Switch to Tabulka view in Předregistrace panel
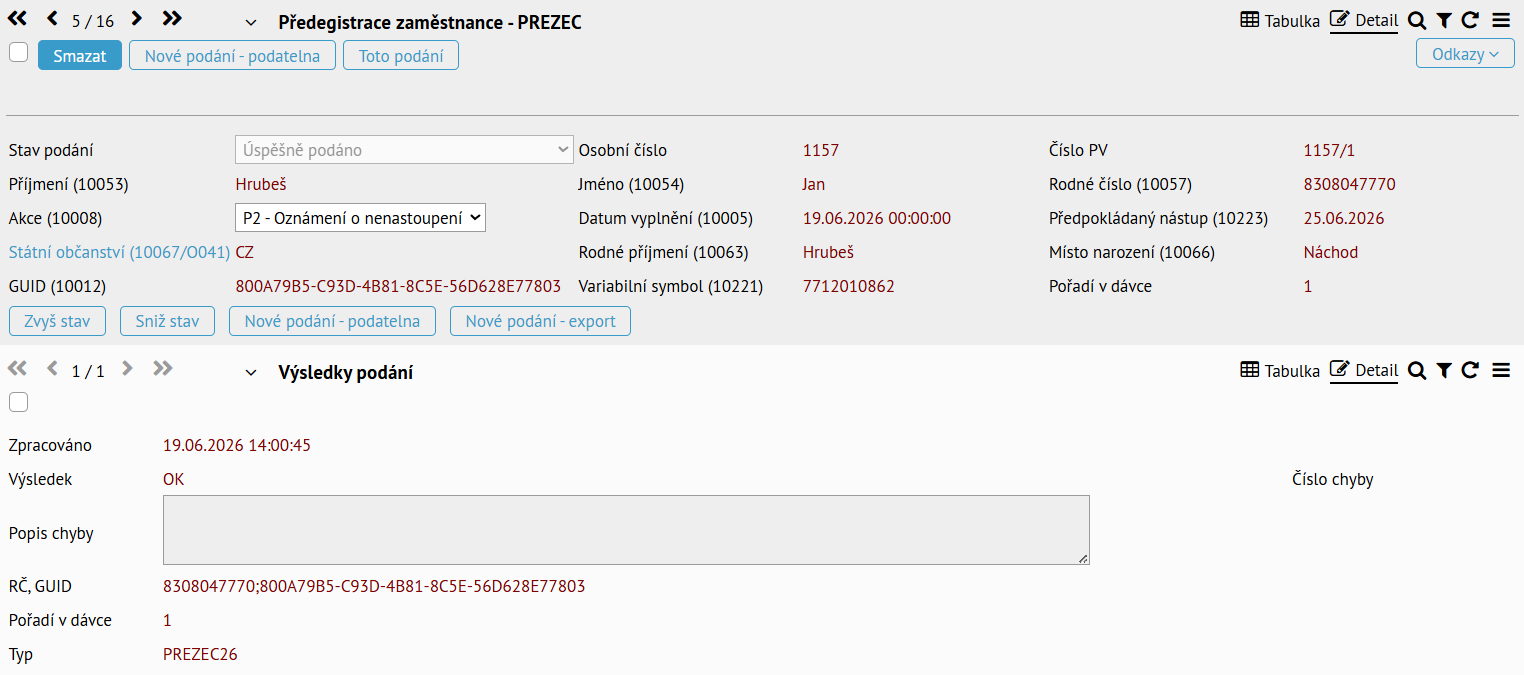The width and height of the screenshot is (1524, 675). pyautogui.click(x=1280, y=20)
